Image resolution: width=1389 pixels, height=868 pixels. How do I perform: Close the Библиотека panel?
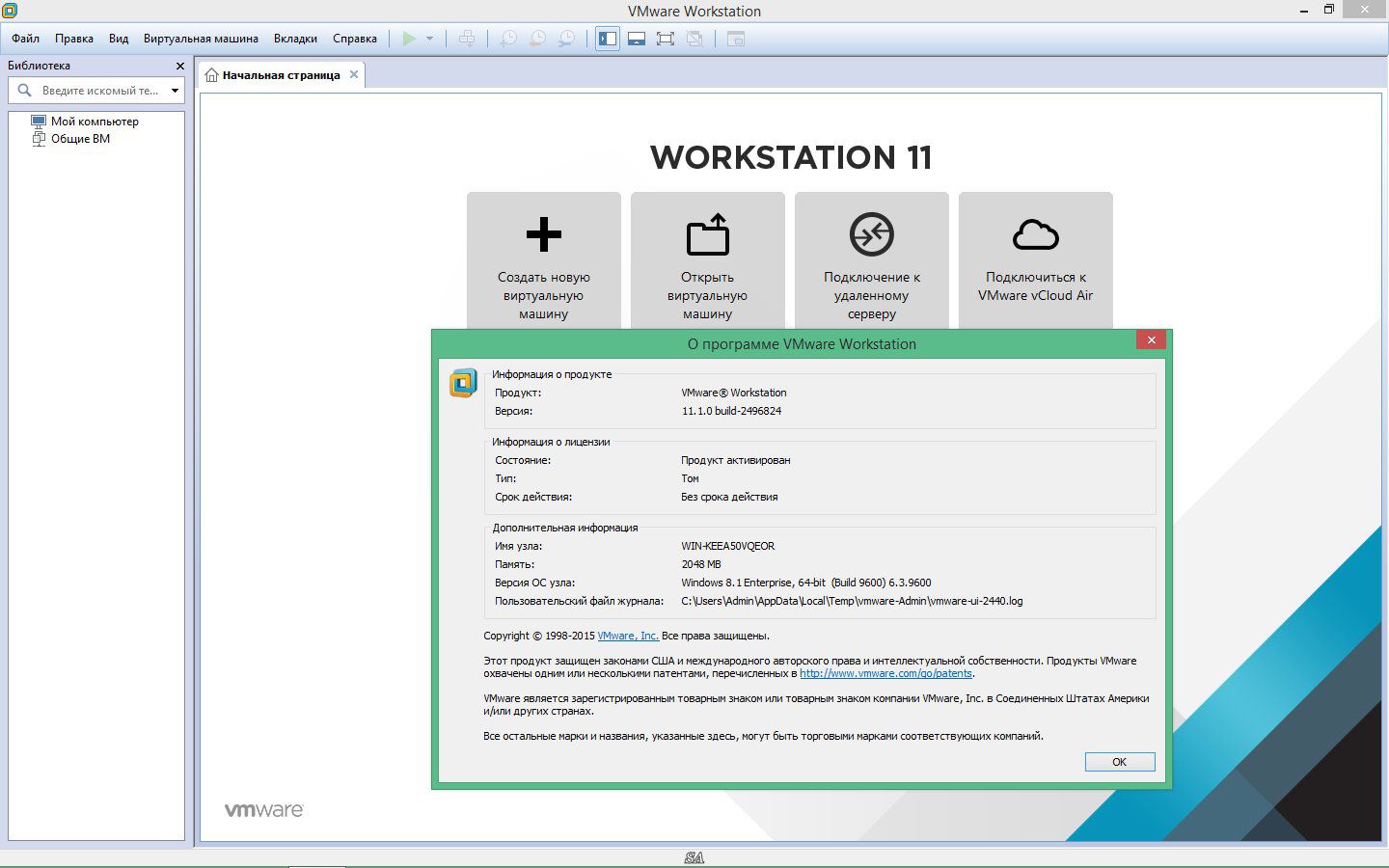(179, 66)
